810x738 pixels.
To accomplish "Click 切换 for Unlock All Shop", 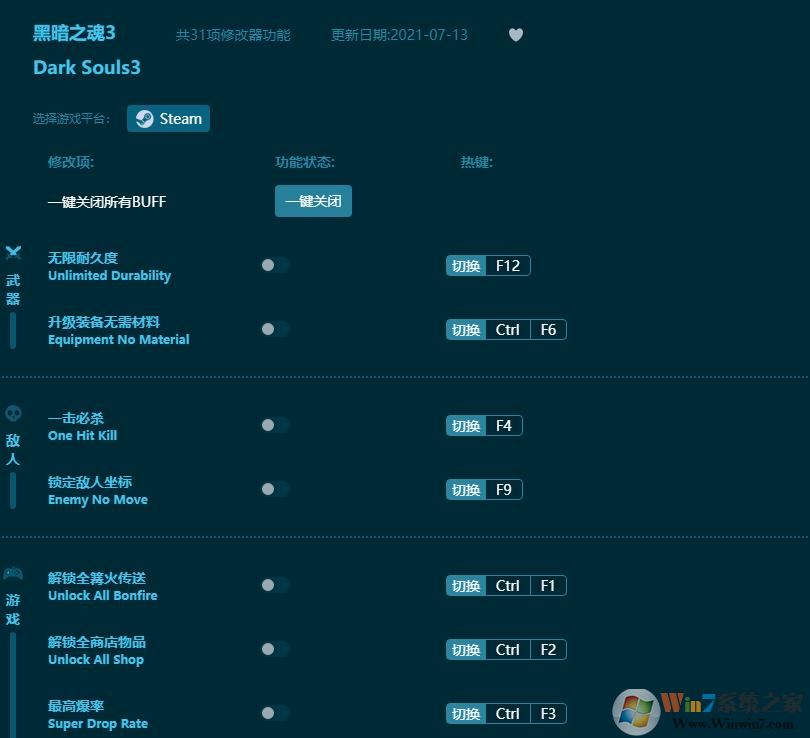I will [466, 650].
